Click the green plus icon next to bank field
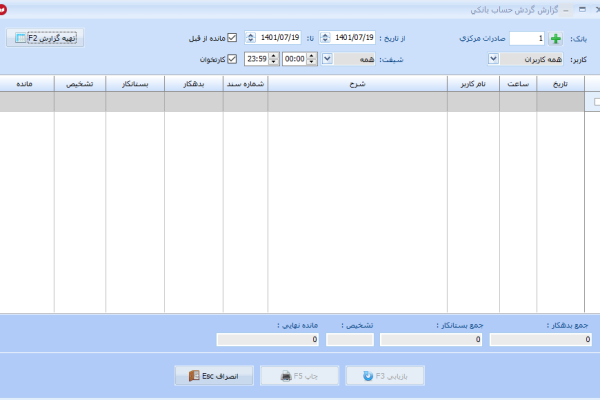The image size is (600, 400). pyautogui.click(x=556, y=38)
